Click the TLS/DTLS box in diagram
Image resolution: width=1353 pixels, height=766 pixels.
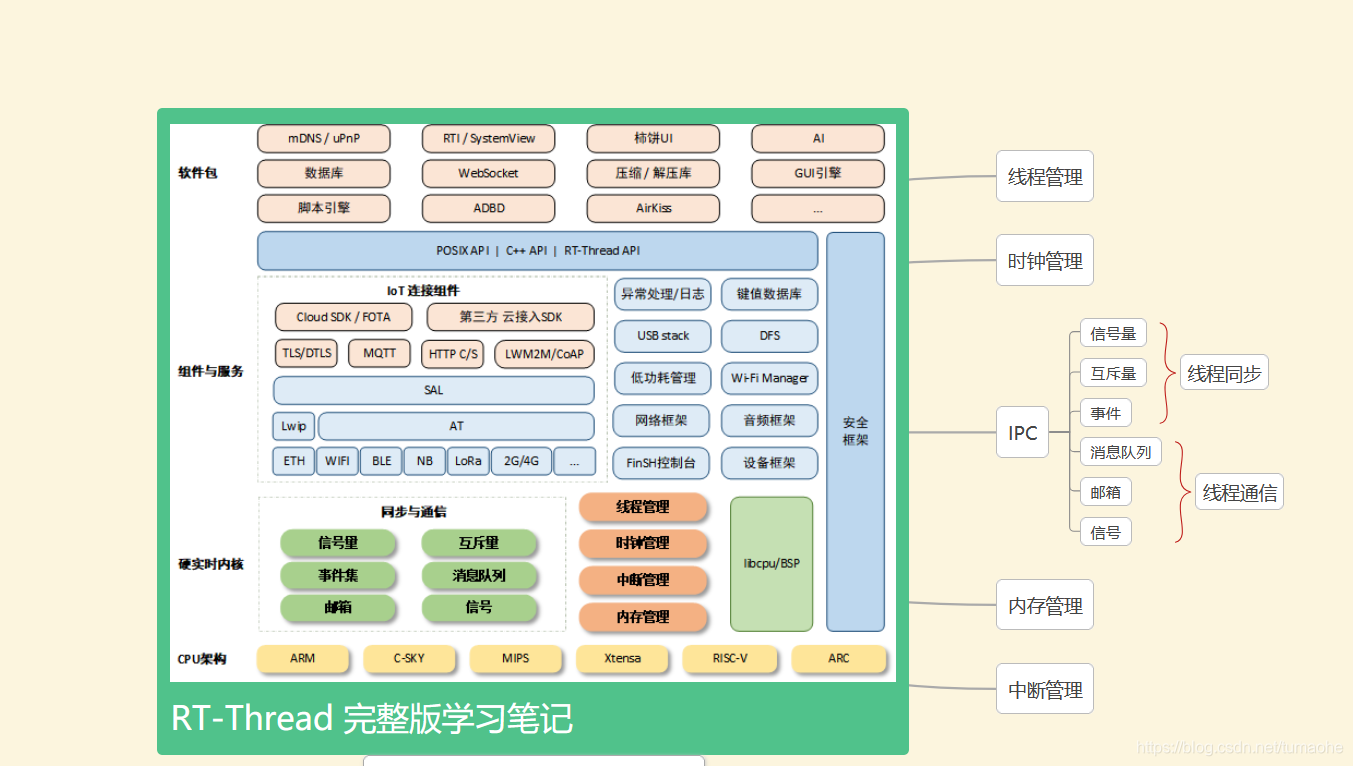click(x=306, y=353)
